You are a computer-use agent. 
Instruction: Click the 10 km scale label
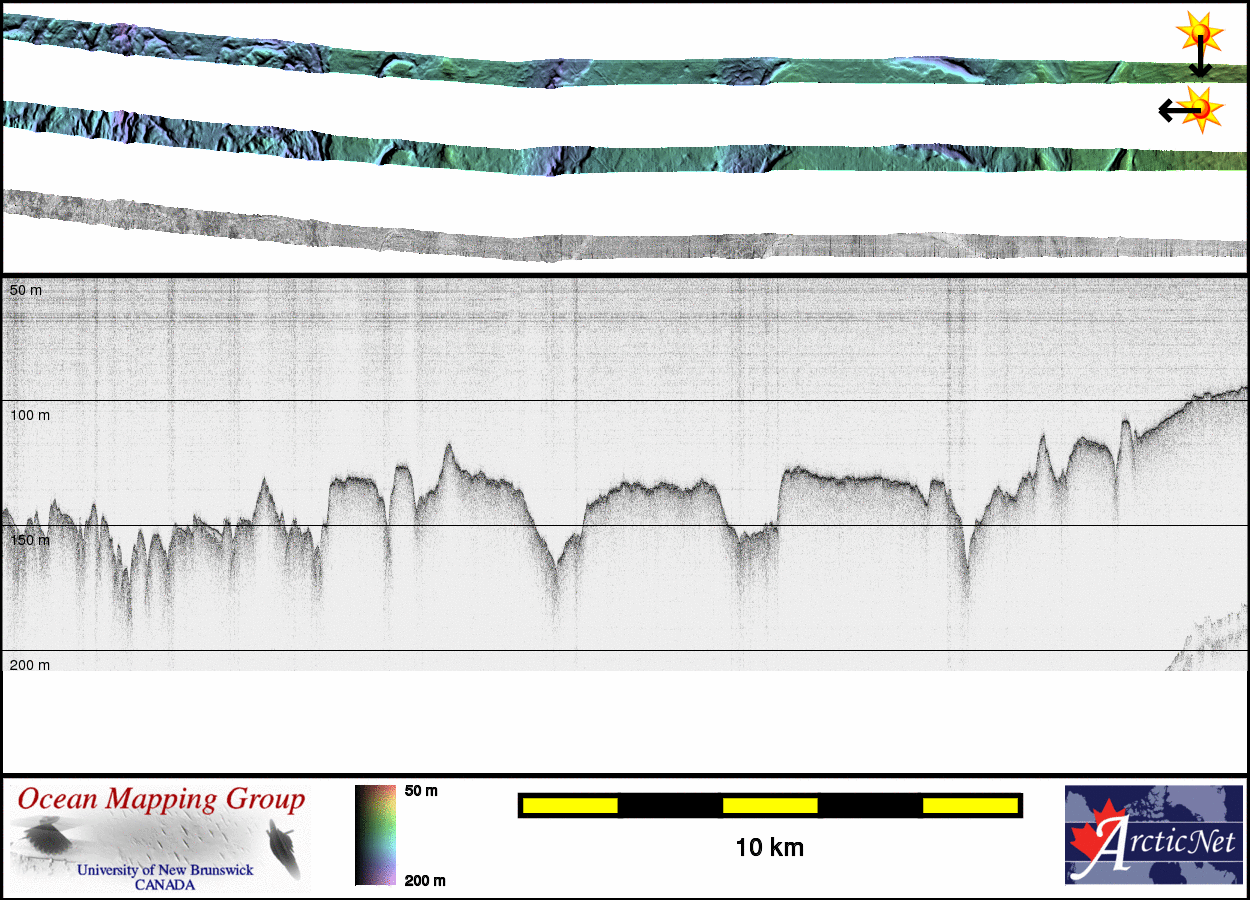pos(769,848)
